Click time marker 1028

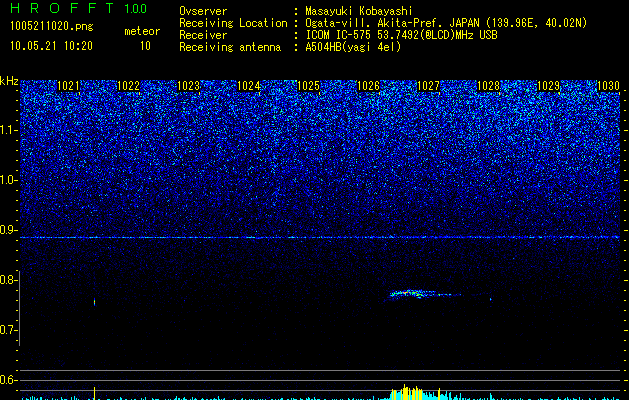coord(489,86)
